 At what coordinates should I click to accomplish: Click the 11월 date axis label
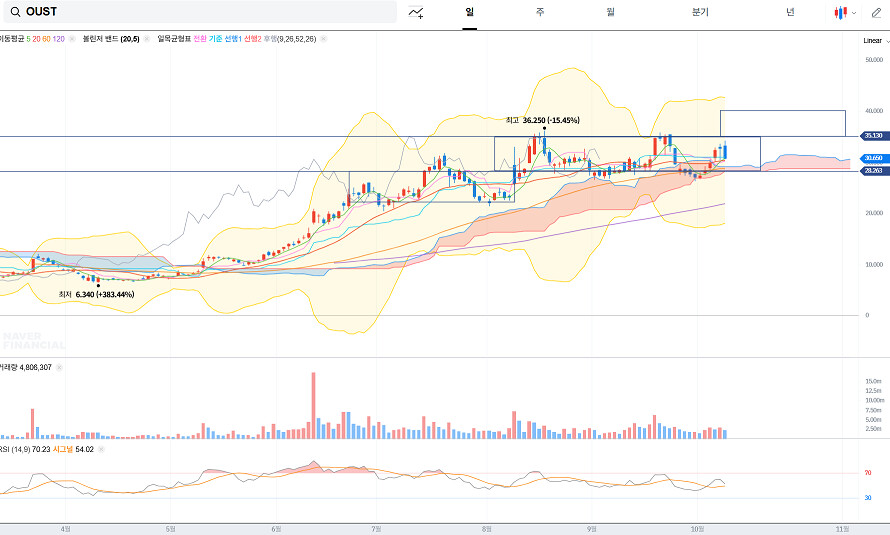(x=842, y=529)
